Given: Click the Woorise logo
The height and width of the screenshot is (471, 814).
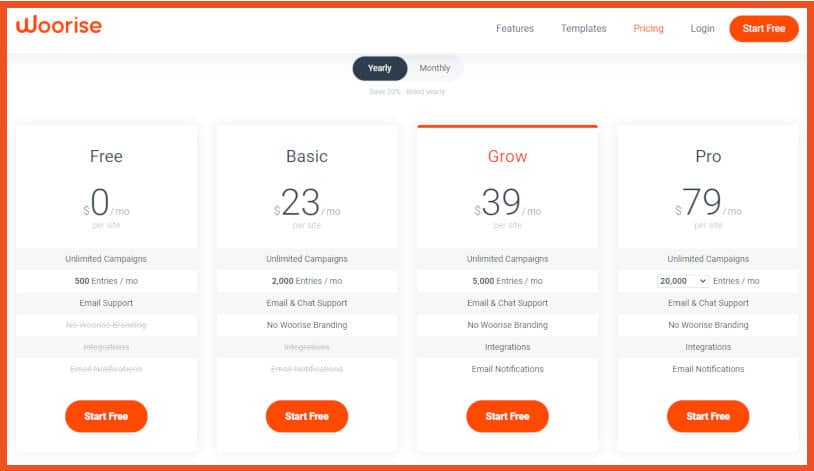Looking at the screenshot, I should tap(59, 25).
